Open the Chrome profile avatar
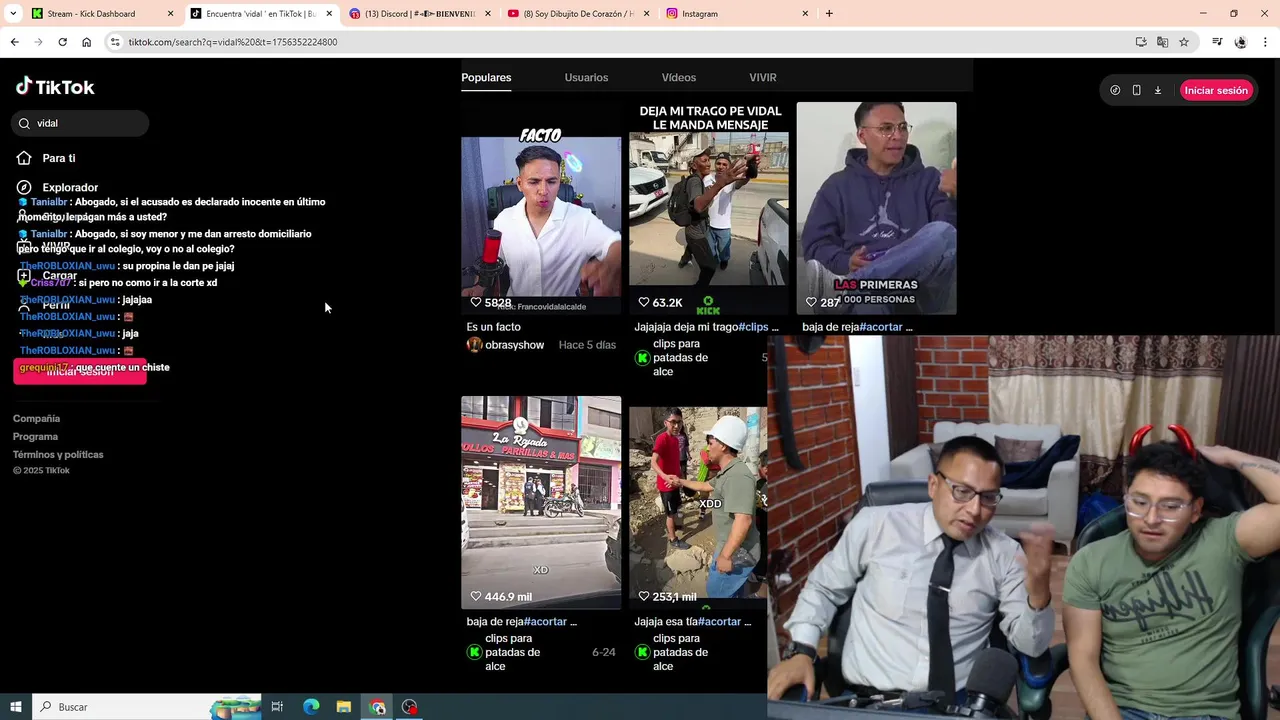The height and width of the screenshot is (720, 1280). (x=1241, y=42)
